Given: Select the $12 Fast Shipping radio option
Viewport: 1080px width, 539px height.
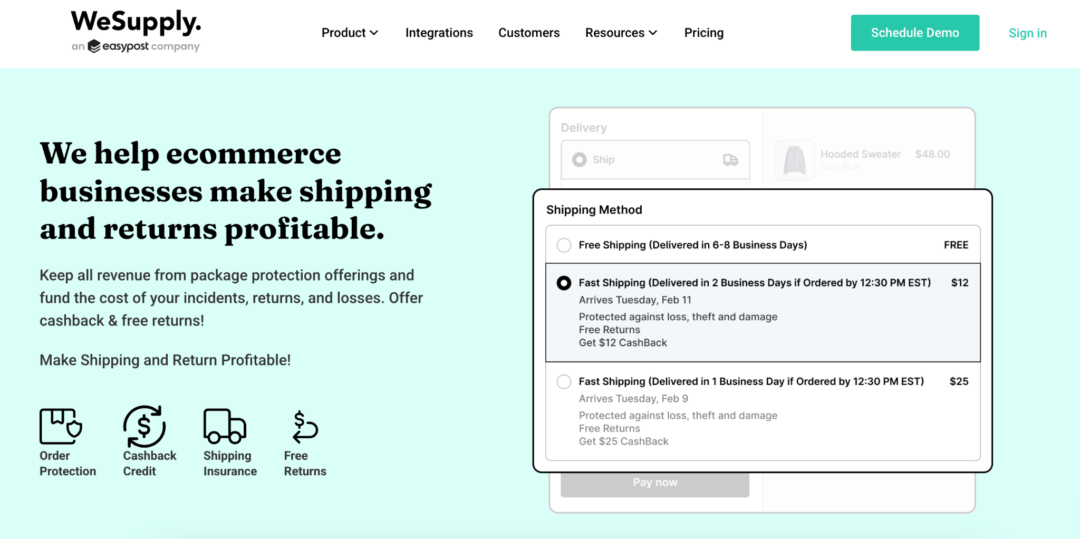Looking at the screenshot, I should click(x=564, y=283).
